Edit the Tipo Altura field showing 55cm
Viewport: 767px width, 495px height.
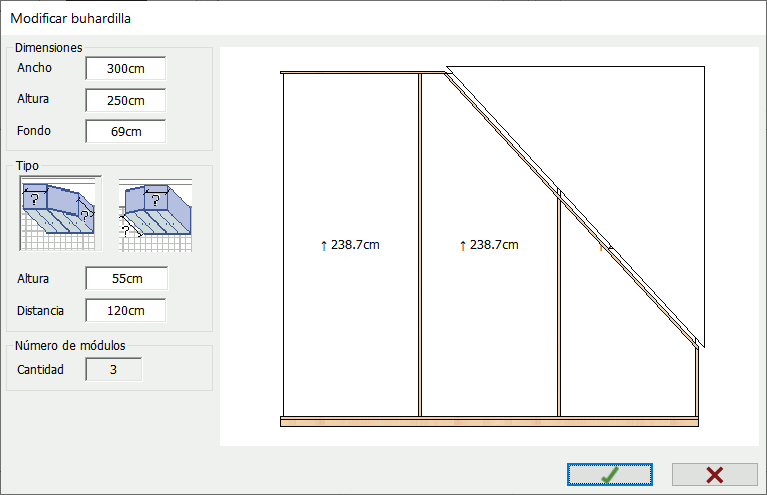coord(127,278)
